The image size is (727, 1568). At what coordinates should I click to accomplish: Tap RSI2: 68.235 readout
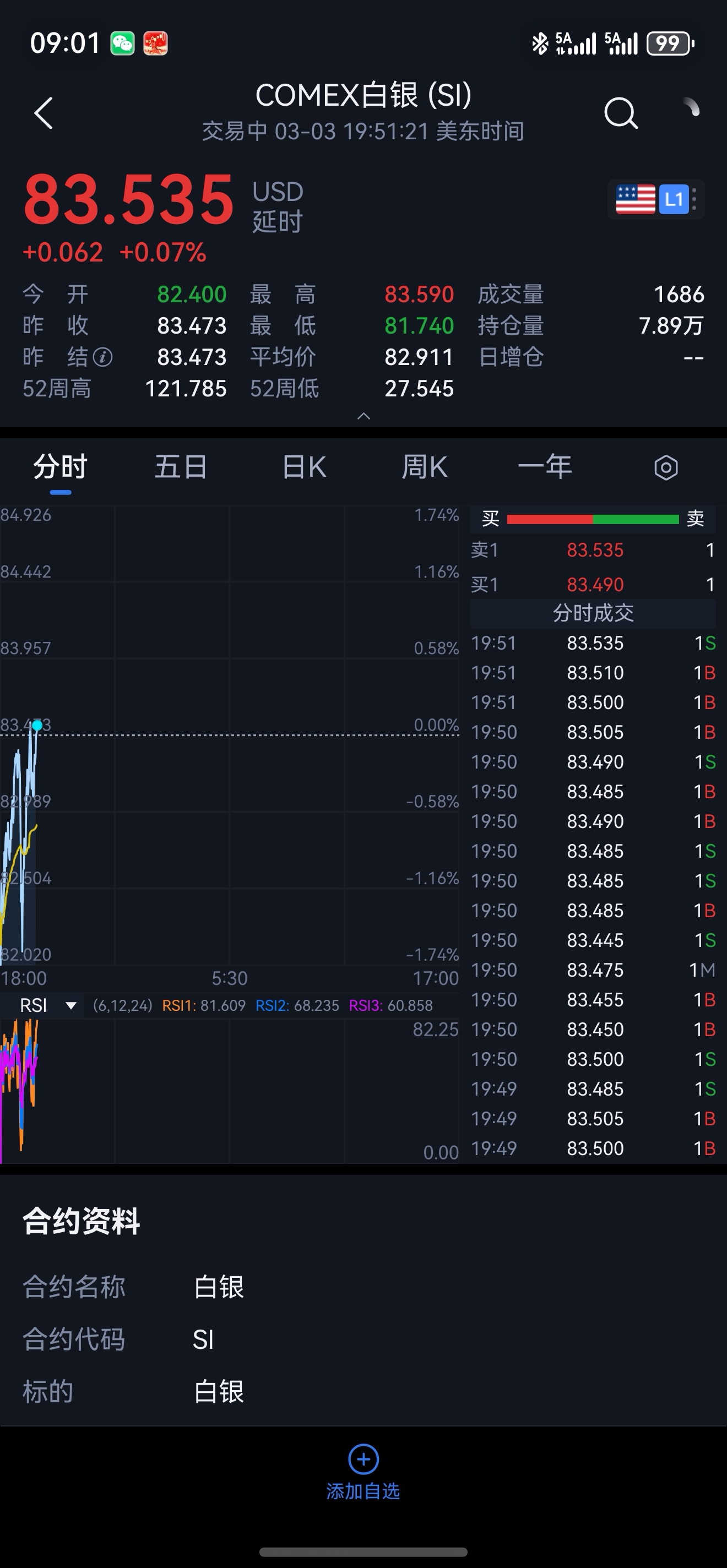tap(297, 1005)
